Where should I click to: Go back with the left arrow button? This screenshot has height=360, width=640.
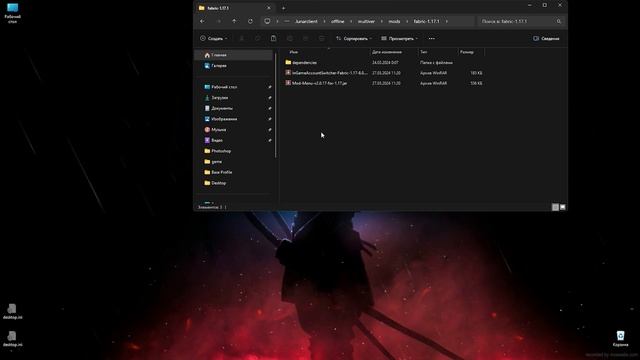[202, 21]
